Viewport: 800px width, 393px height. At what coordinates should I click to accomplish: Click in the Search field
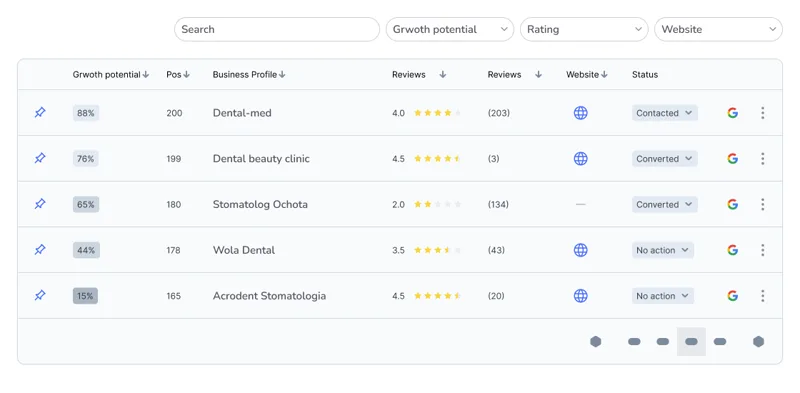pyautogui.click(x=277, y=29)
